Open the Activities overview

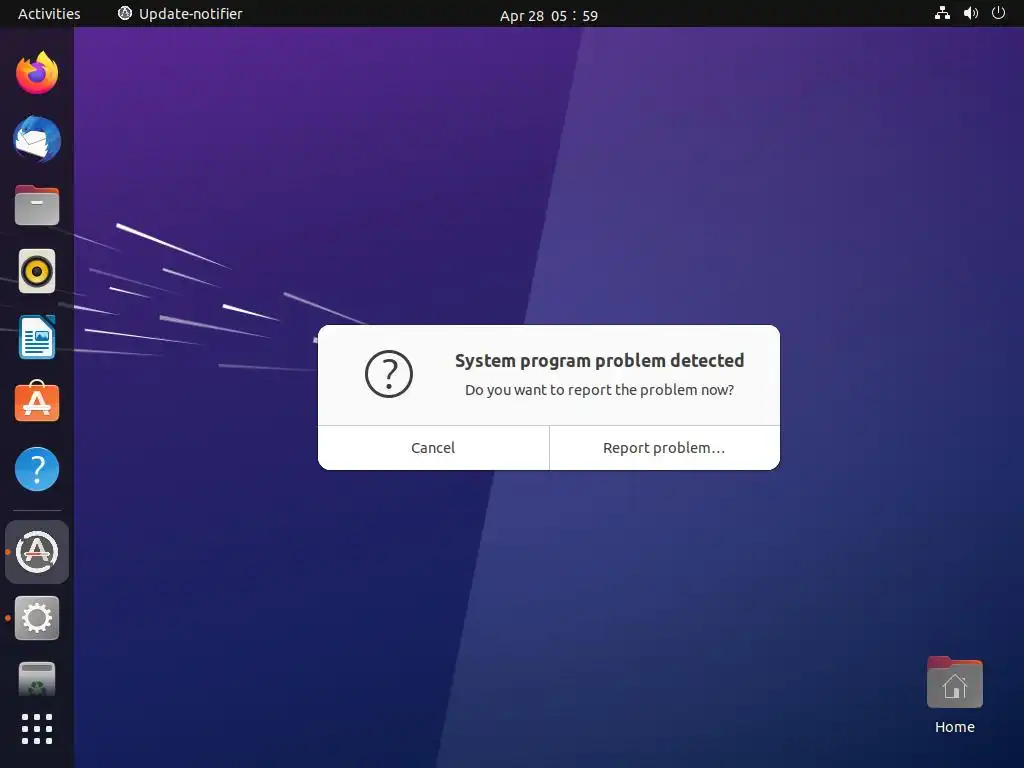tap(49, 14)
